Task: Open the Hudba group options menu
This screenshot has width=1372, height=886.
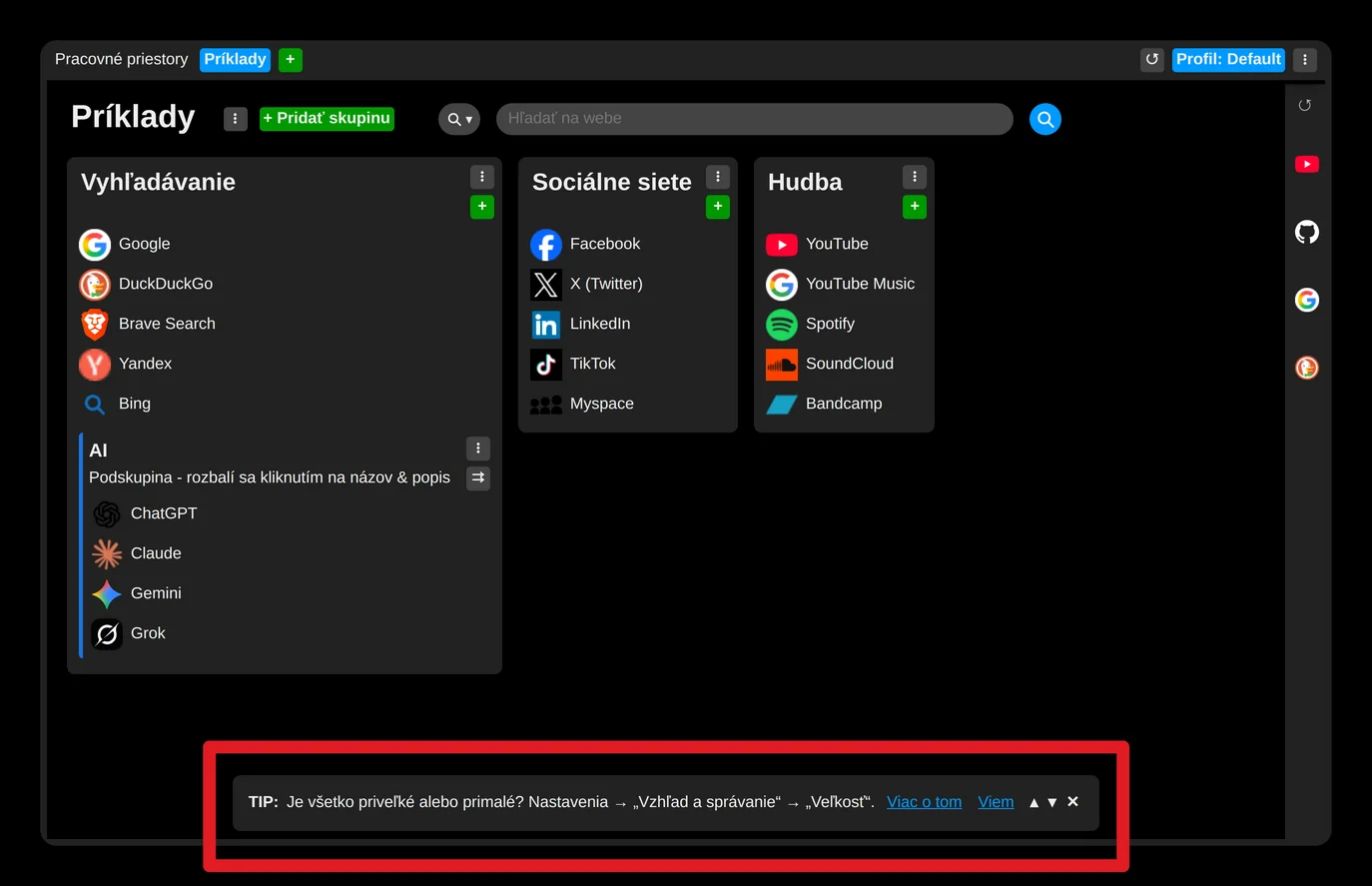Action: [x=915, y=177]
